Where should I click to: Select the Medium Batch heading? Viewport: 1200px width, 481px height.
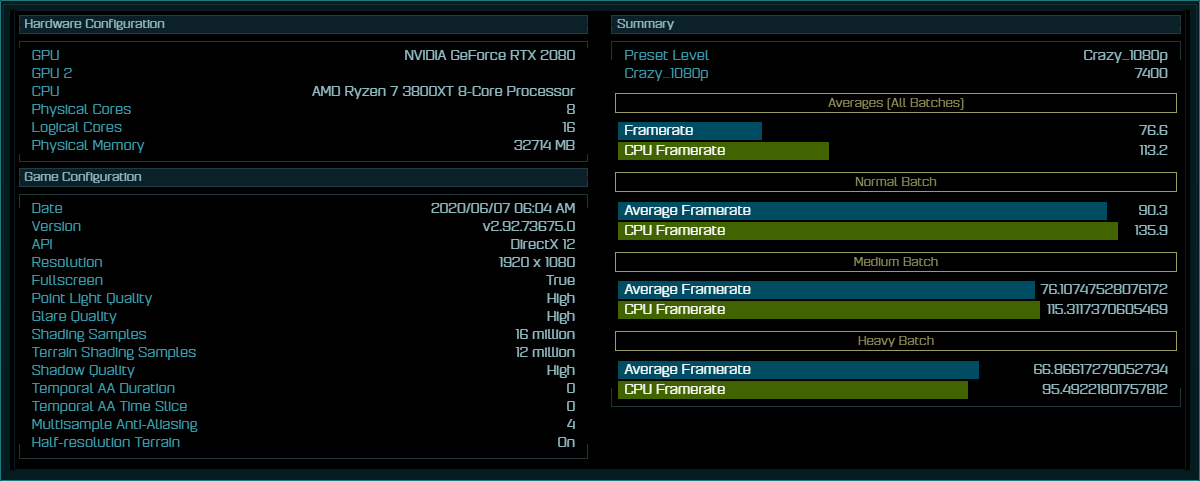[x=895, y=262]
